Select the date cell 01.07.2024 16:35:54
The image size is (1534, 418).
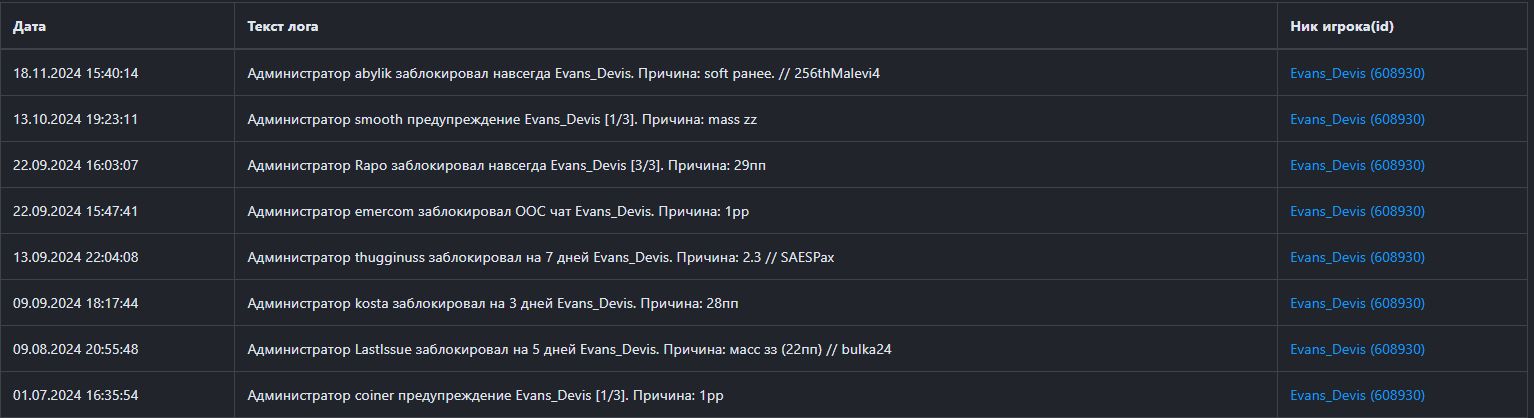[x=76, y=395]
